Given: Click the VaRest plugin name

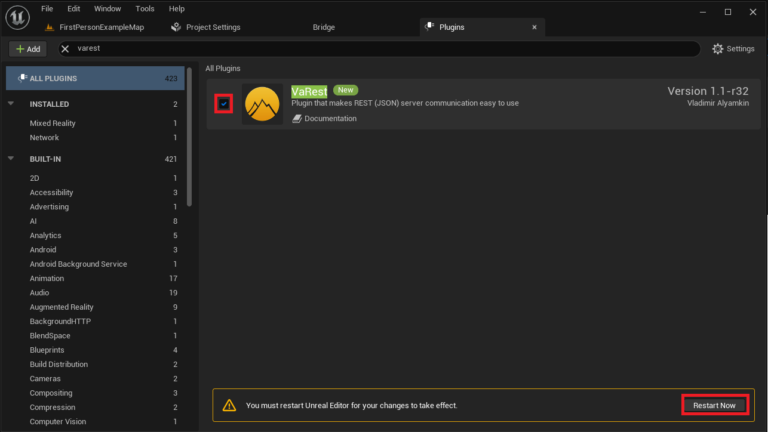Looking at the screenshot, I should (x=309, y=92).
